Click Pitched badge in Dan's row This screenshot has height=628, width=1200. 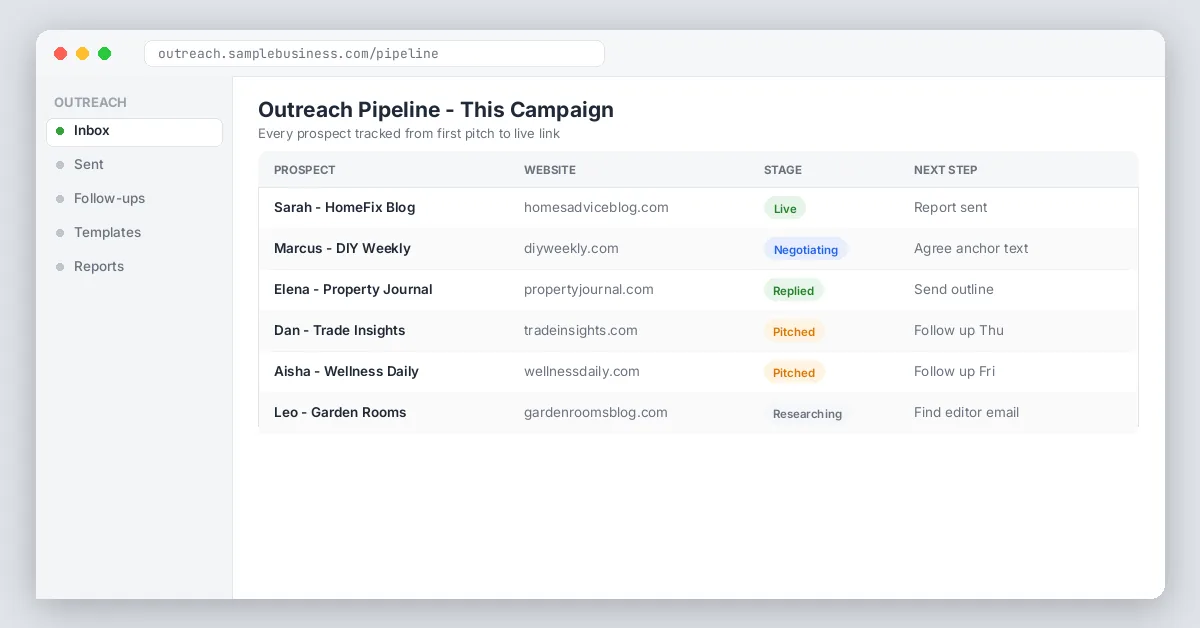tap(794, 331)
